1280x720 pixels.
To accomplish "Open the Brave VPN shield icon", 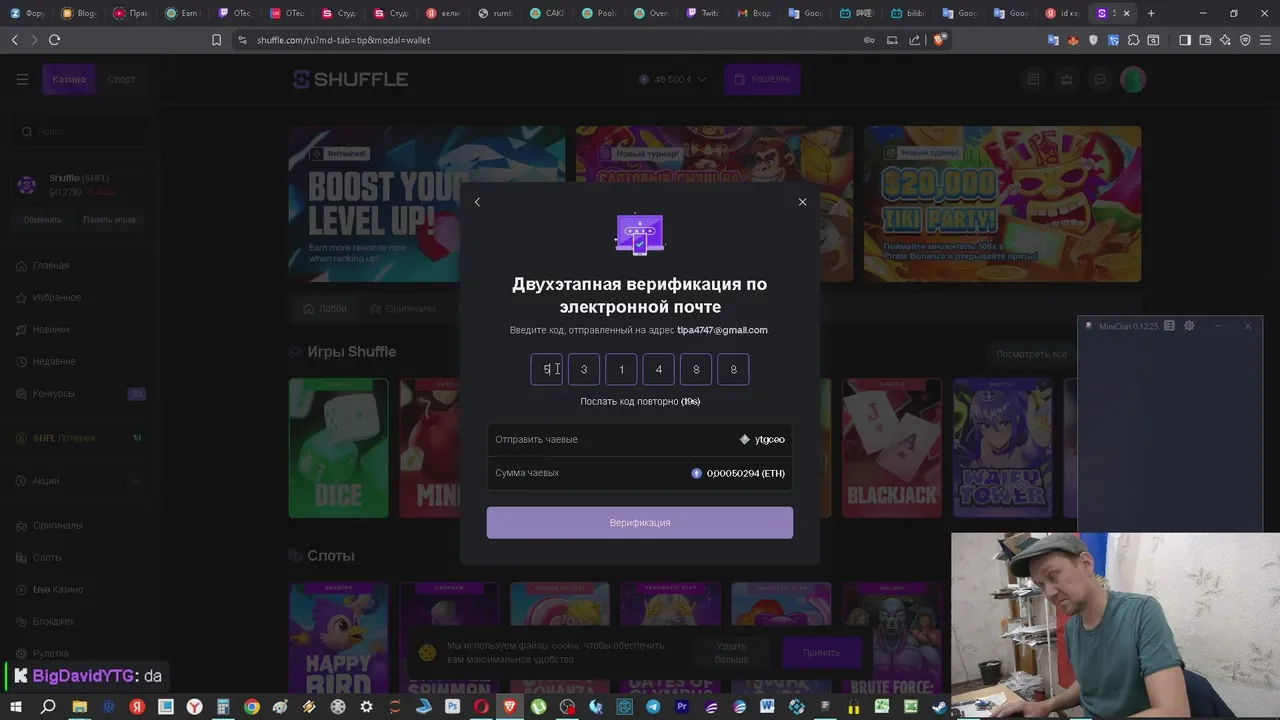I will pyautogui.click(x=1245, y=40).
